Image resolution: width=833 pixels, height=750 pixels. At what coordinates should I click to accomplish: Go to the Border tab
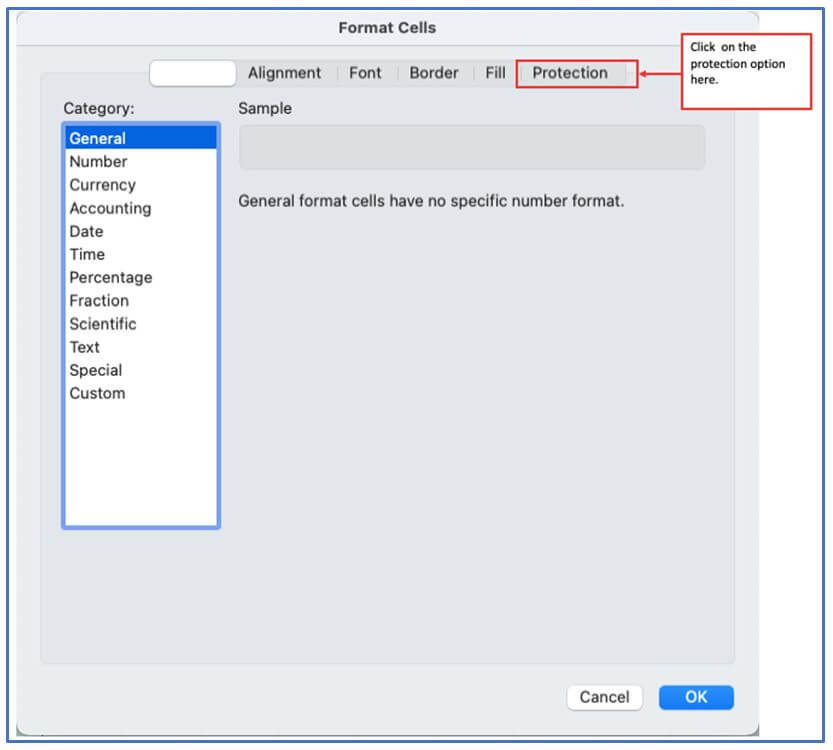[x=434, y=73]
